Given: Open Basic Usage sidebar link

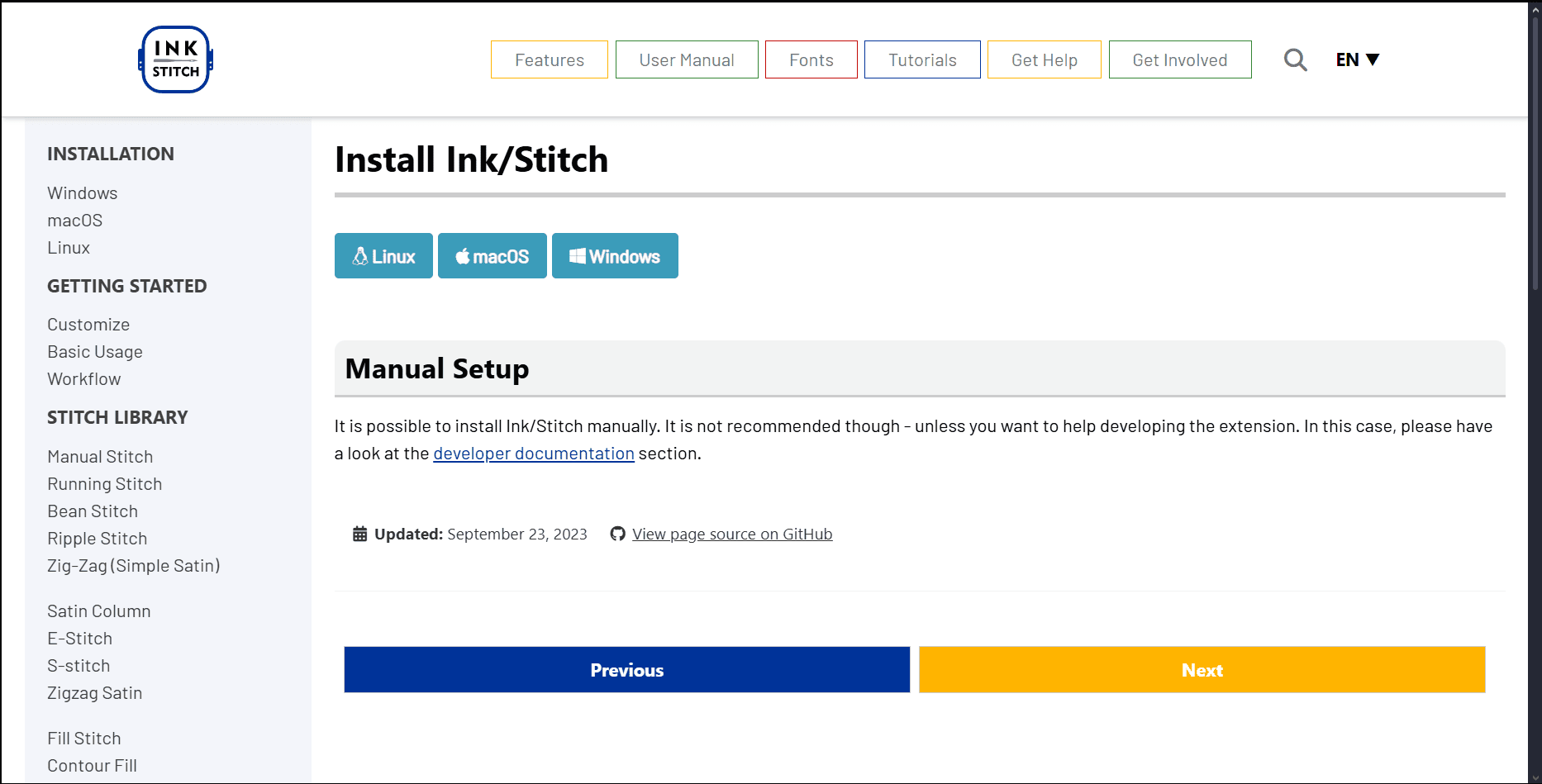Looking at the screenshot, I should 95,352.
